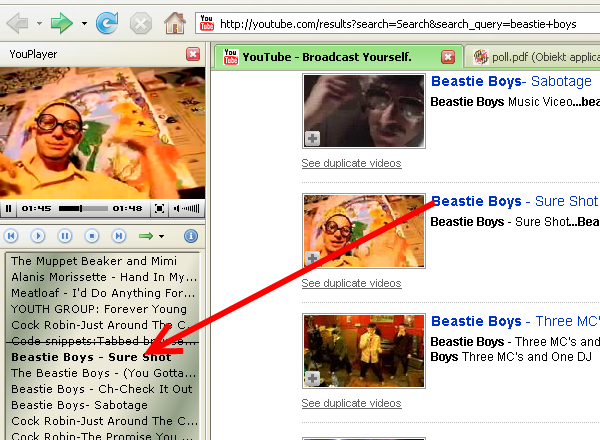Open the forward button history dropdown

(84, 22)
